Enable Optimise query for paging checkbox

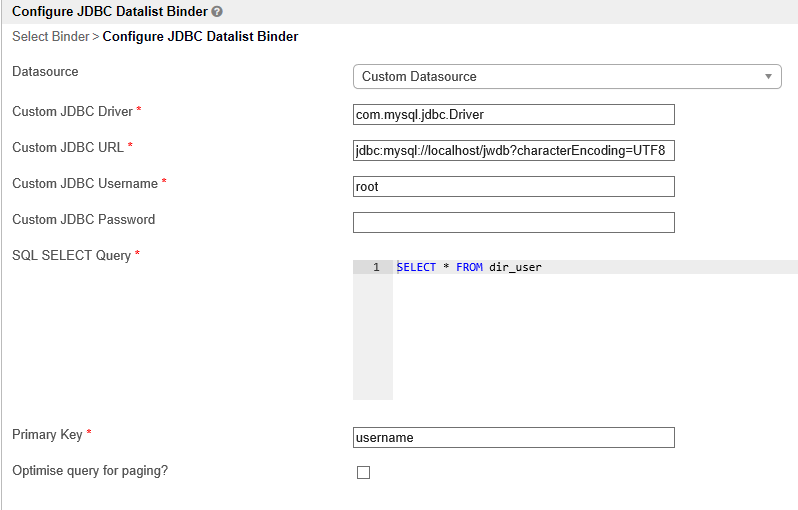click(x=364, y=473)
